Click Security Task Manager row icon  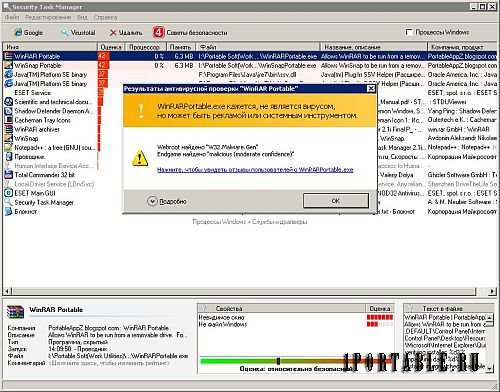9,202
